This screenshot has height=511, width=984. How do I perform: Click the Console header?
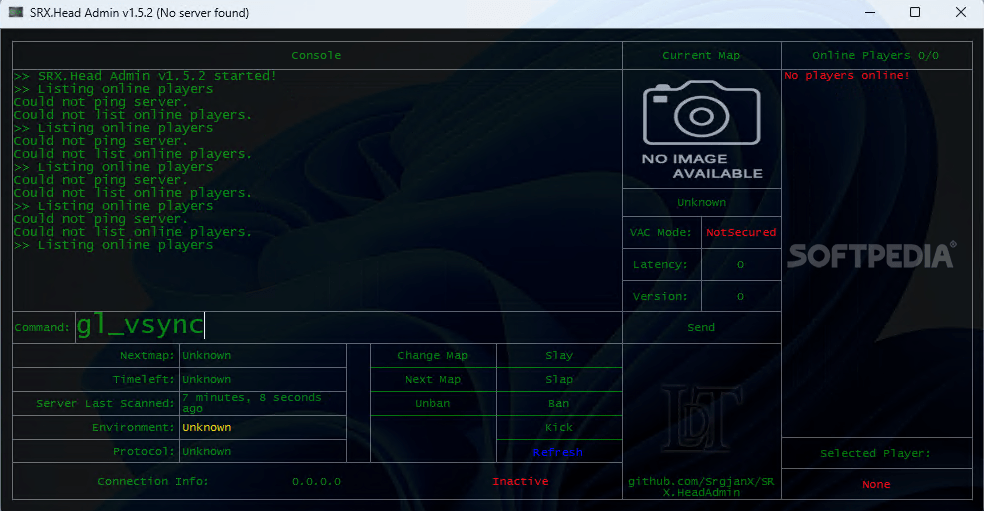point(316,55)
